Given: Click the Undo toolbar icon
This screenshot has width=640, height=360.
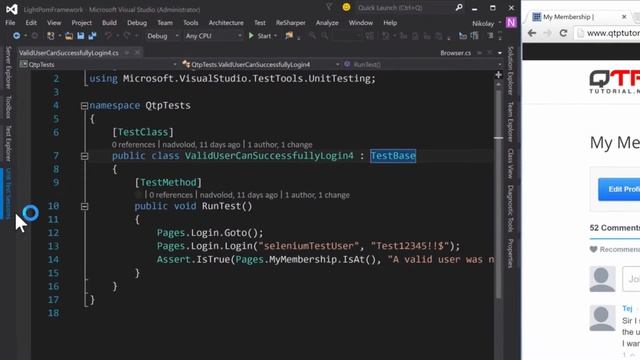Looking at the screenshot, I should (108, 36).
